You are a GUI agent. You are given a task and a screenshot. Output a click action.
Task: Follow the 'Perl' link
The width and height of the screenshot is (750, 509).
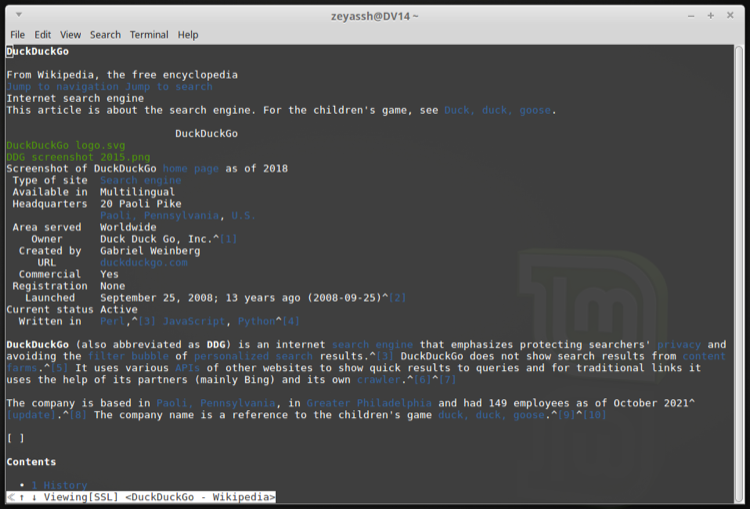(x=113, y=321)
